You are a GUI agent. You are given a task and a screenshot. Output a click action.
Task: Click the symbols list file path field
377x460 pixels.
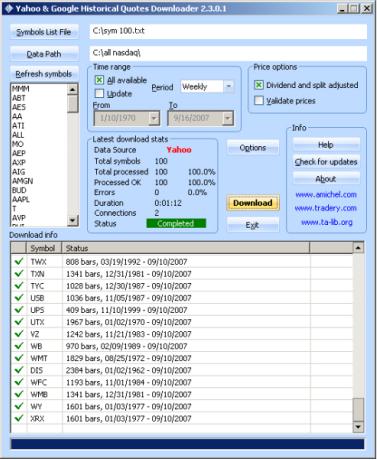pyautogui.click(x=228, y=31)
